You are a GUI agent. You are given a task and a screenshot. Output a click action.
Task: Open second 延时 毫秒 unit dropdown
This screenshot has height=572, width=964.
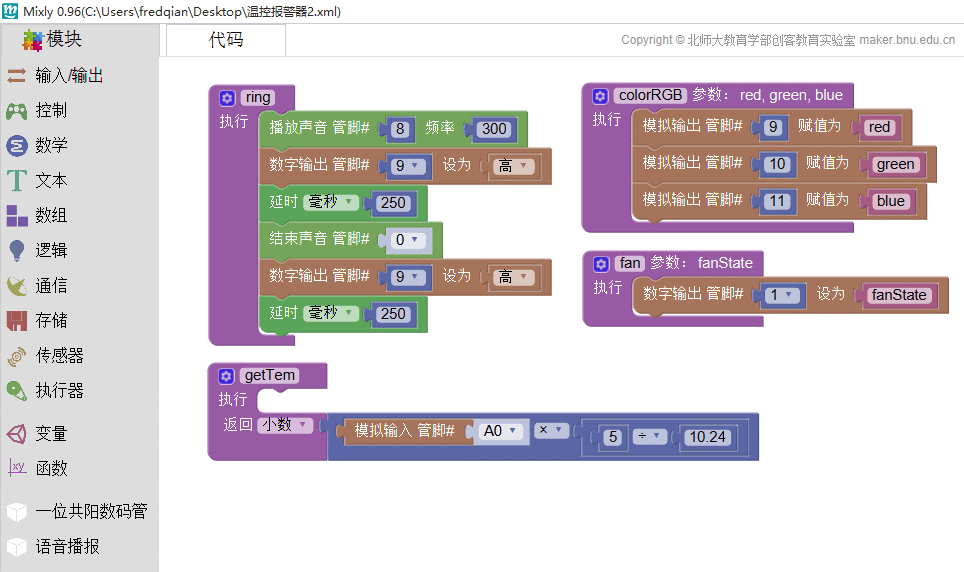click(x=331, y=313)
